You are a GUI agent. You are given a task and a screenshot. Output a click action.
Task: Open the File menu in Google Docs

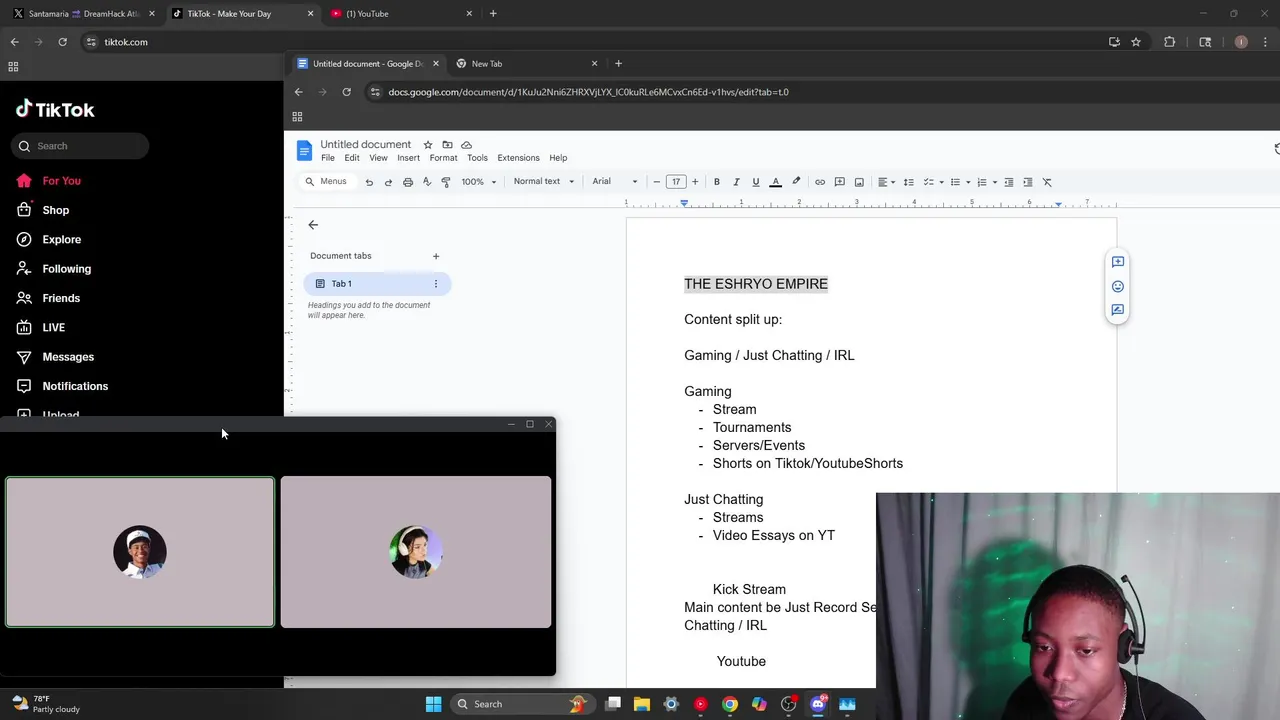(x=328, y=158)
